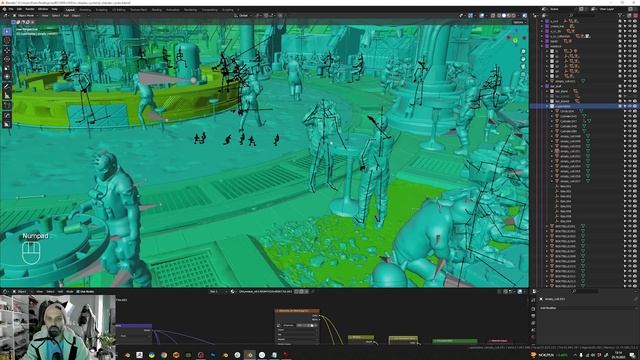The image size is (640, 360).
Task: Toggle viewport overlays button
Action: pyautogui.click(x=482, y=16)
